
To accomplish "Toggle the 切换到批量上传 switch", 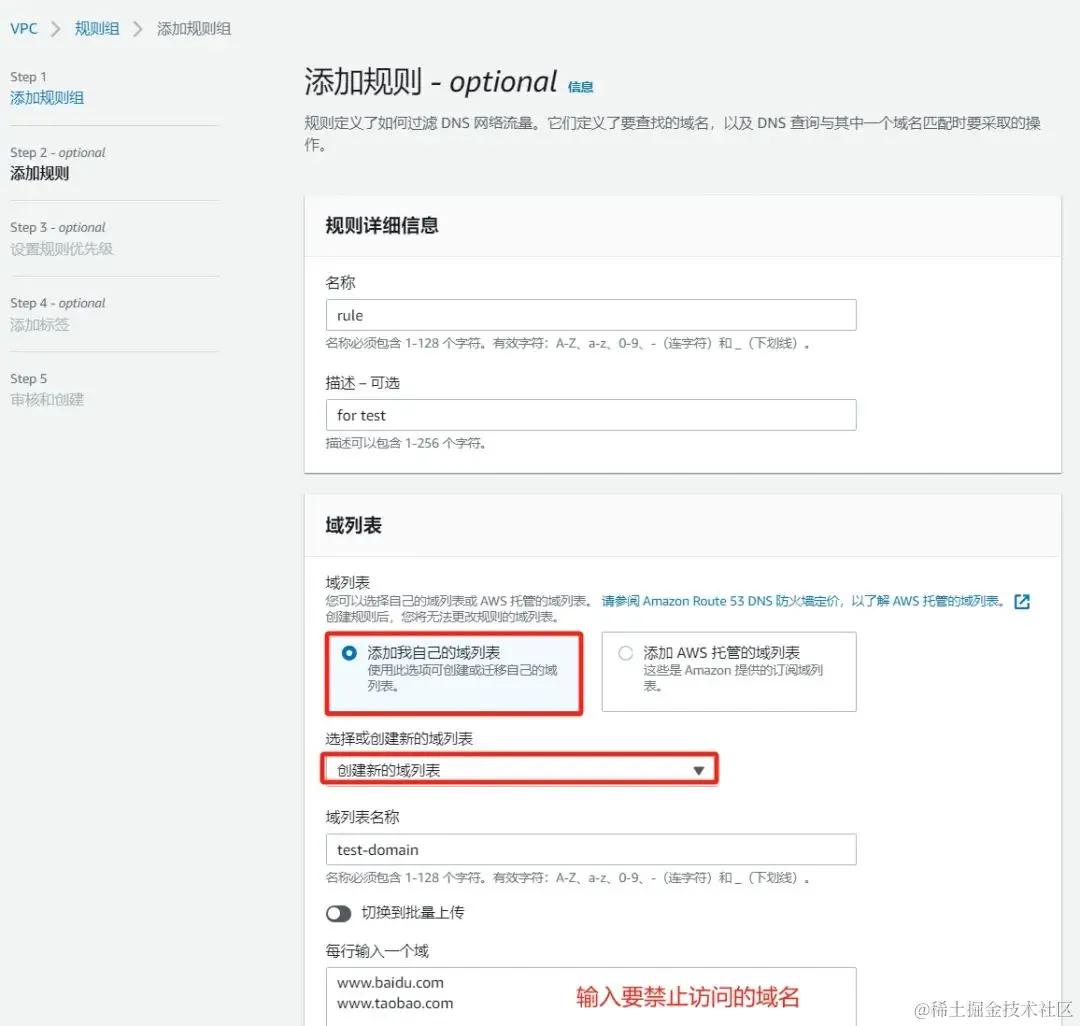I will (338, 913).
